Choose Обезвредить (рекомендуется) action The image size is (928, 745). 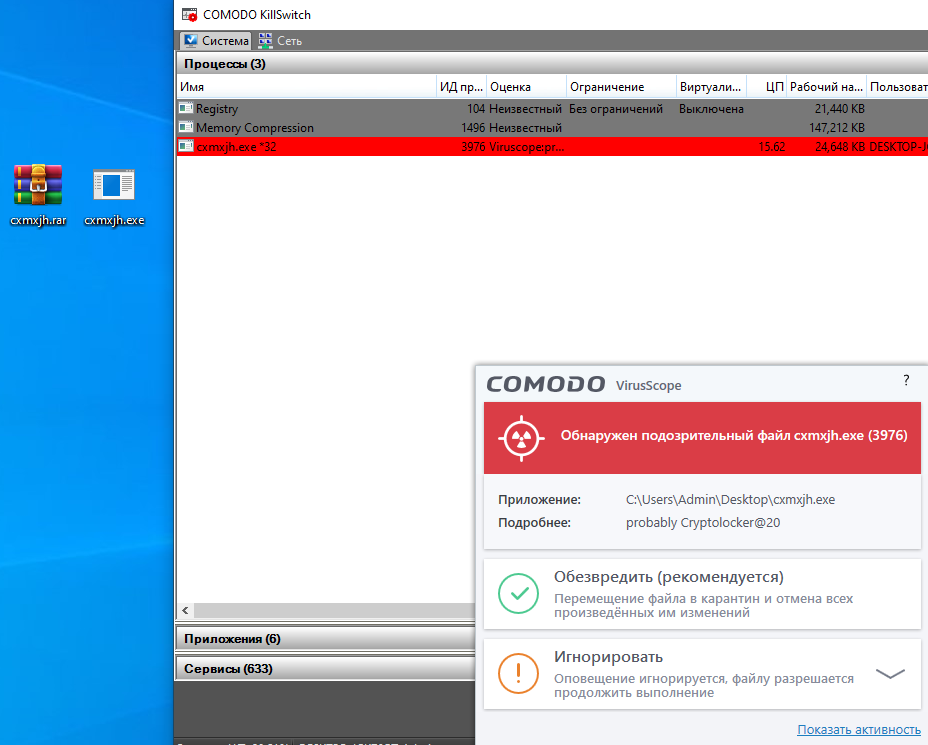click(702, 594)
